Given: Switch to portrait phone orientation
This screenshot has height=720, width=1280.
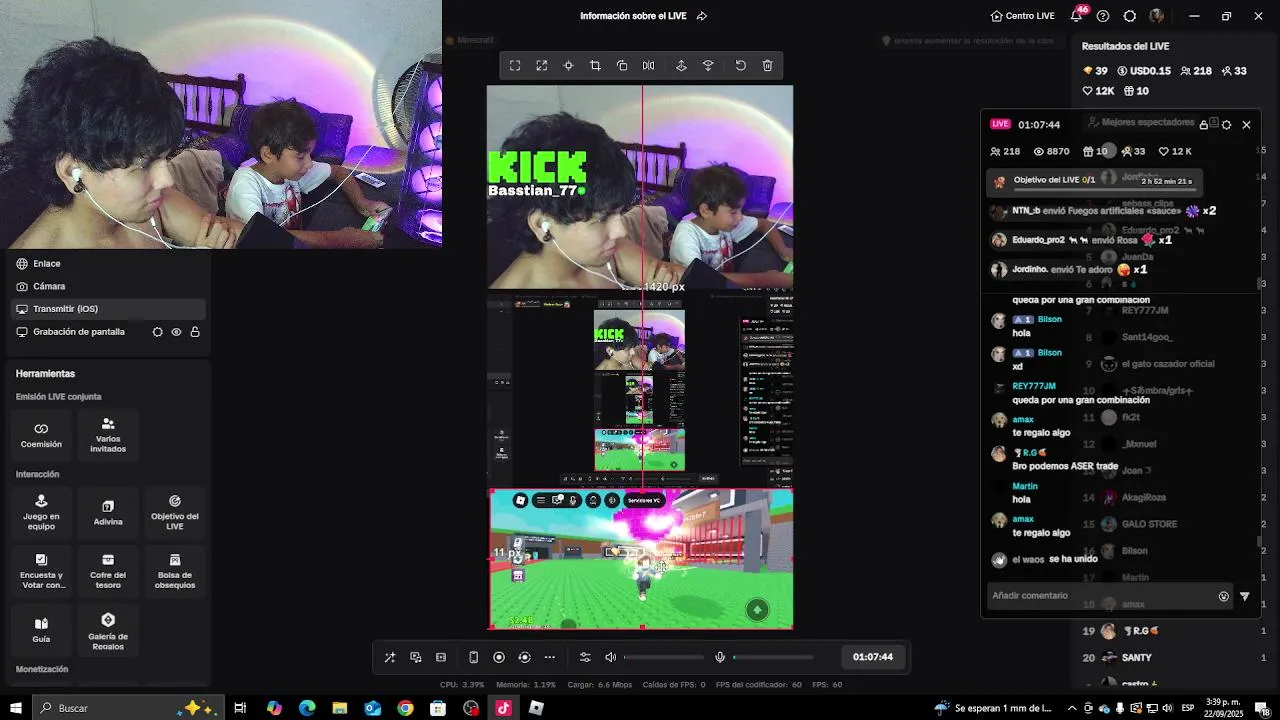Looking at the screenshot, I should (x=474, y=657).
